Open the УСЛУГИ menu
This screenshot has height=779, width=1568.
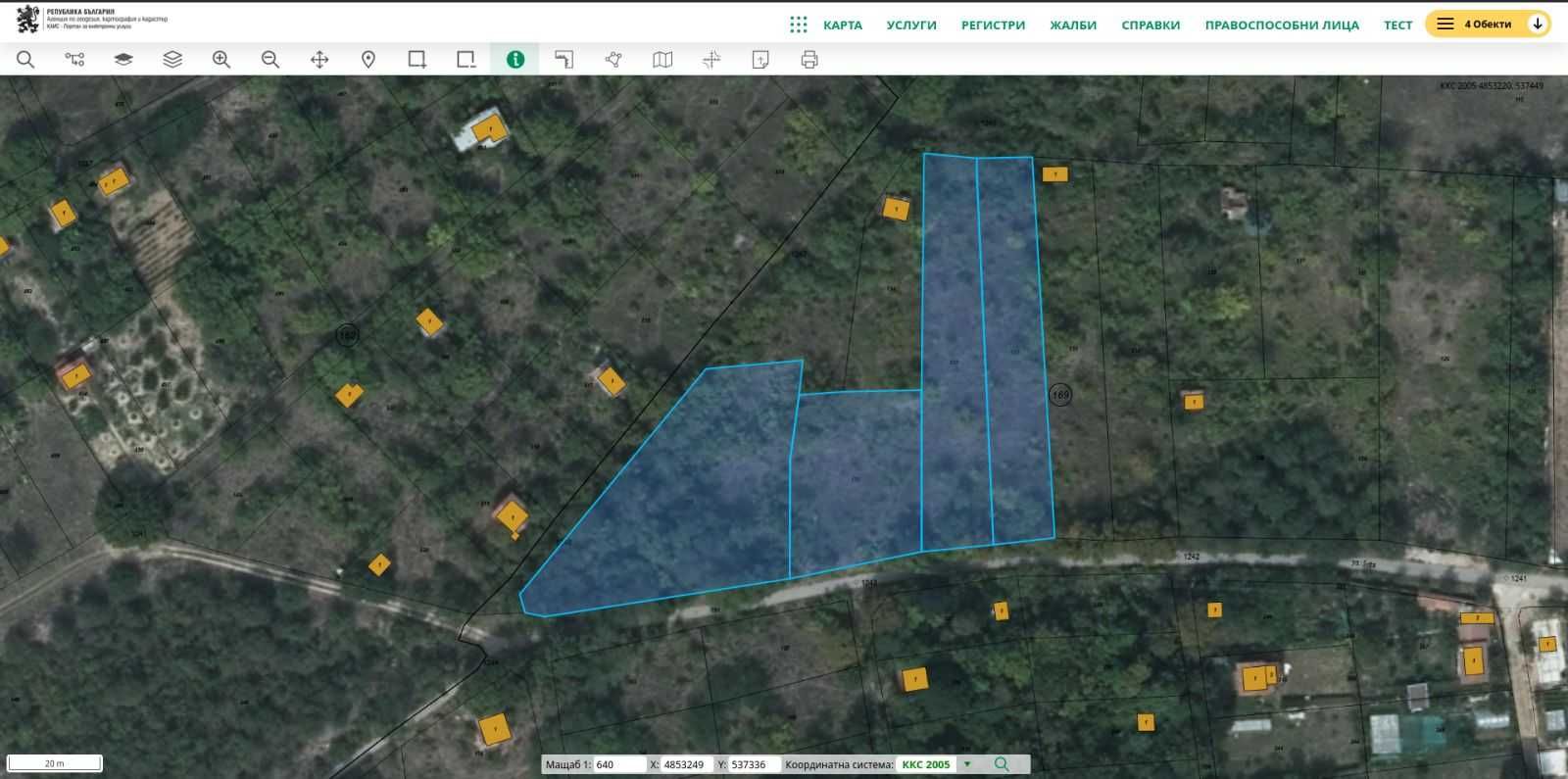point(911,25)
